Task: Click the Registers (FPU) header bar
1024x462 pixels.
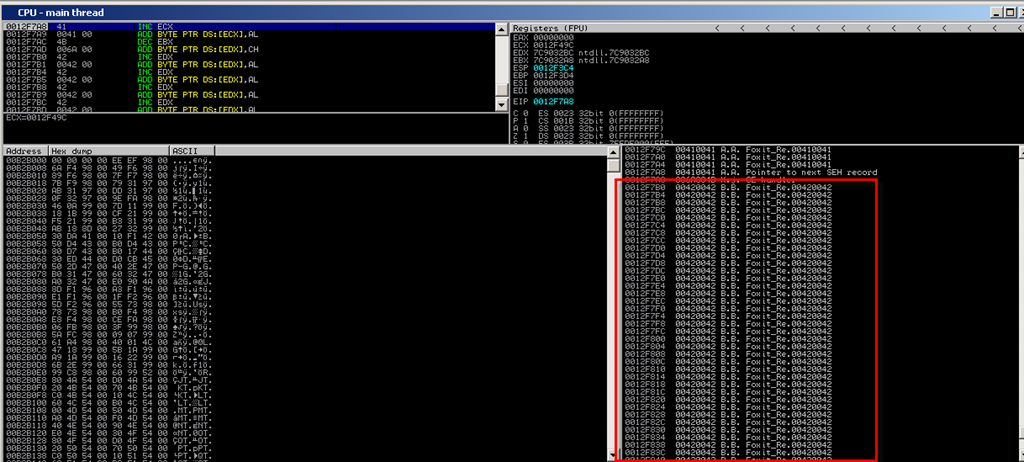Action: [x=560, y=27]
